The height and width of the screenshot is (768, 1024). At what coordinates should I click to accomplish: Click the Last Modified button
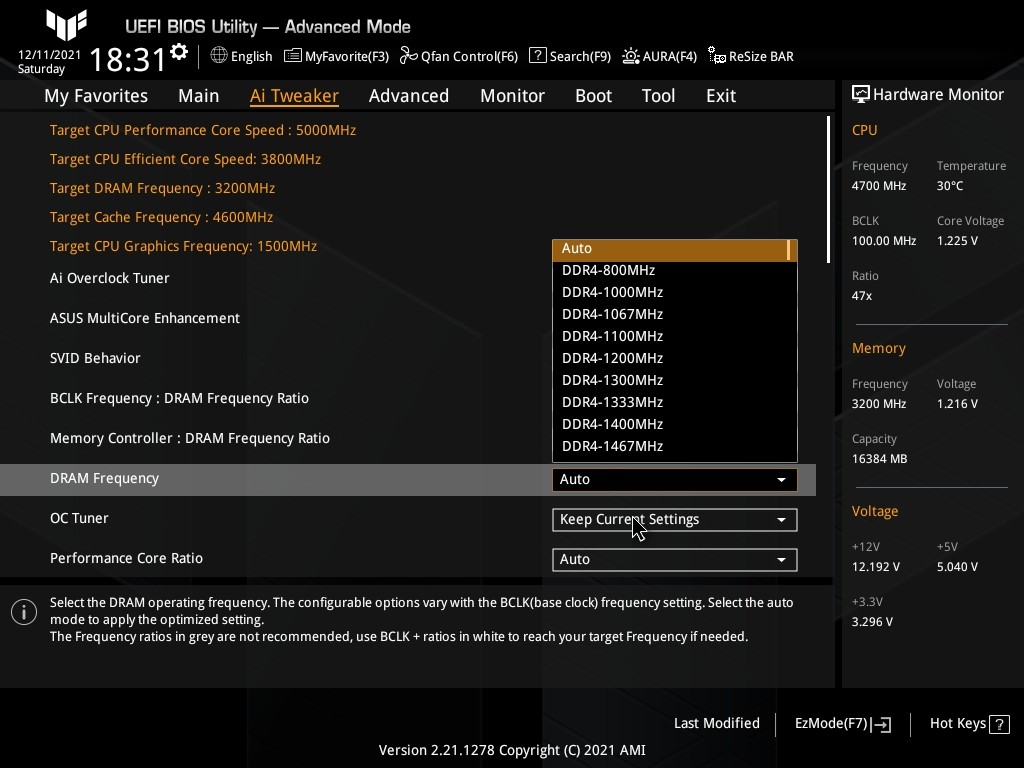pos(716,723)
